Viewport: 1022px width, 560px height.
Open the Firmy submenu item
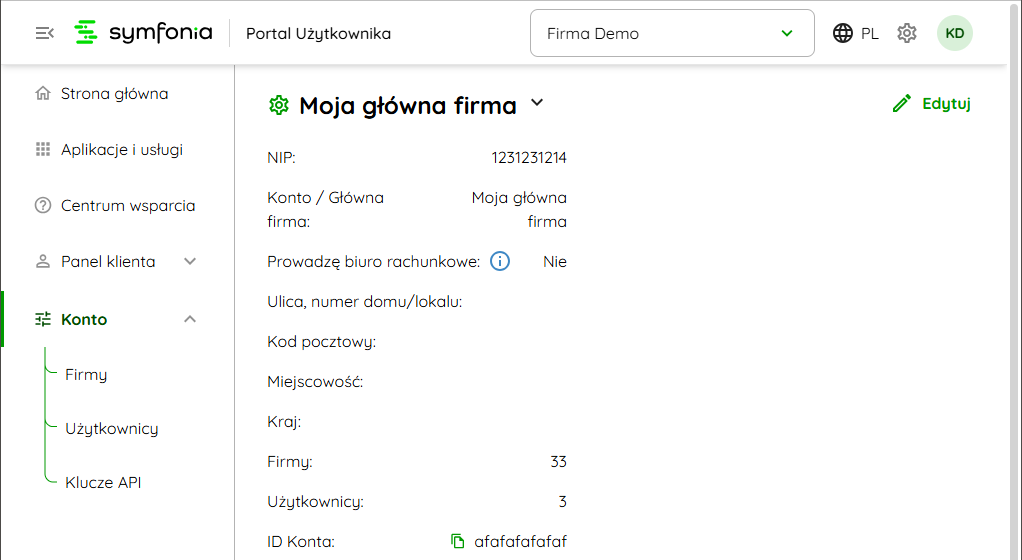86,375
